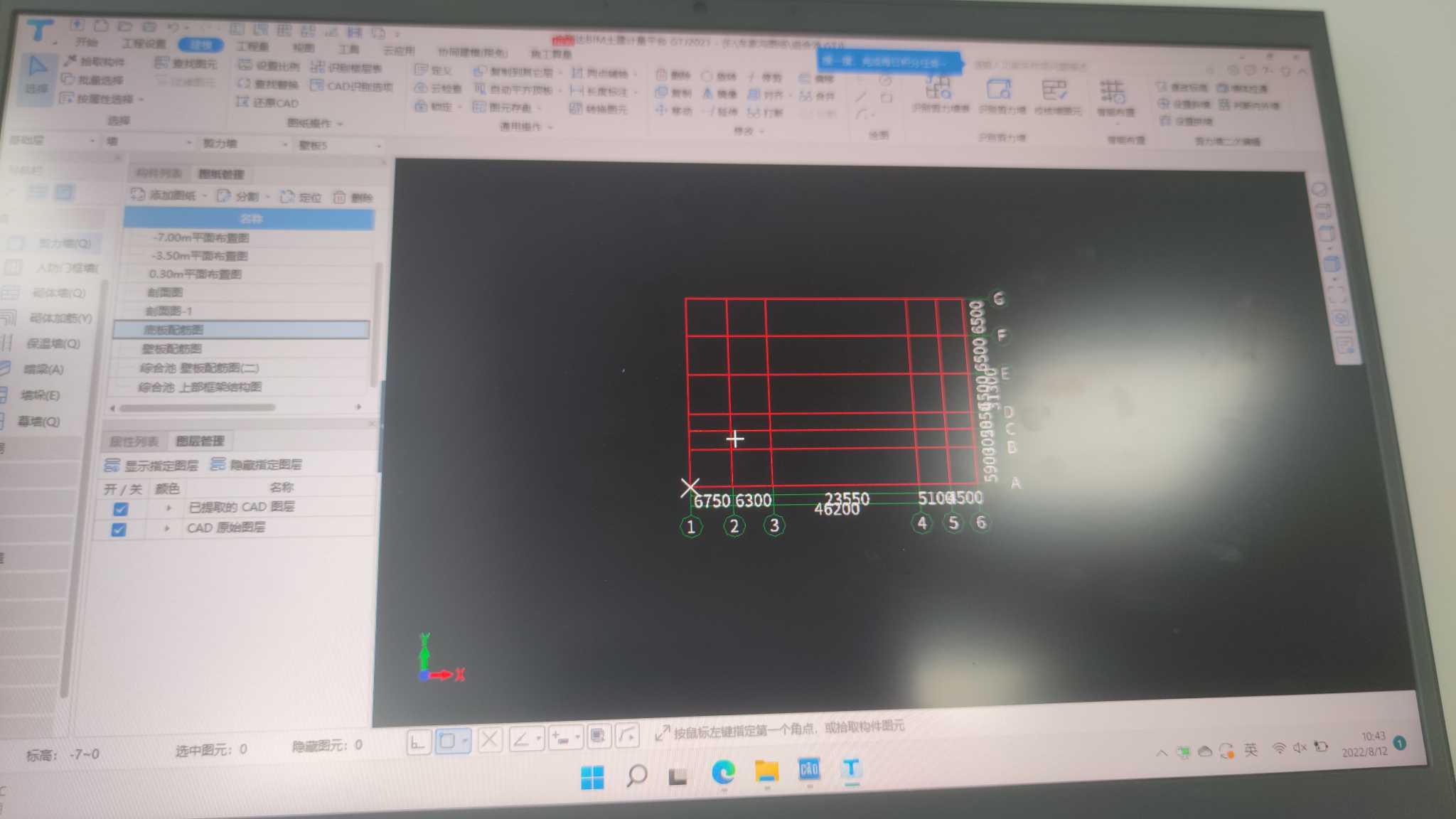Click 镜像 mirror tool
This screenshot has height=819, width=1456.
coord(719,93)
